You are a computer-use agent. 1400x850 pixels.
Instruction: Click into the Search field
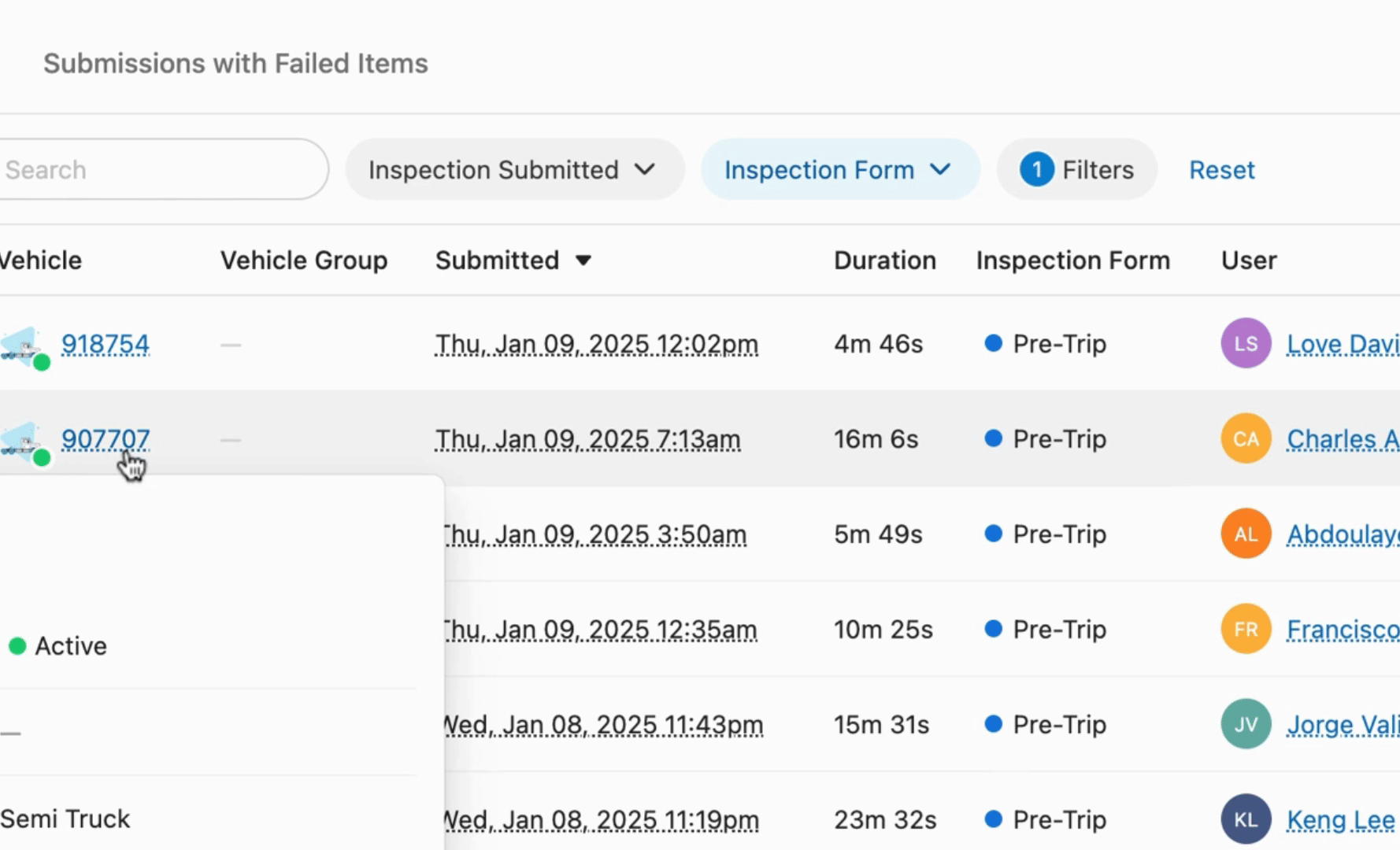(x=157, y=170)
